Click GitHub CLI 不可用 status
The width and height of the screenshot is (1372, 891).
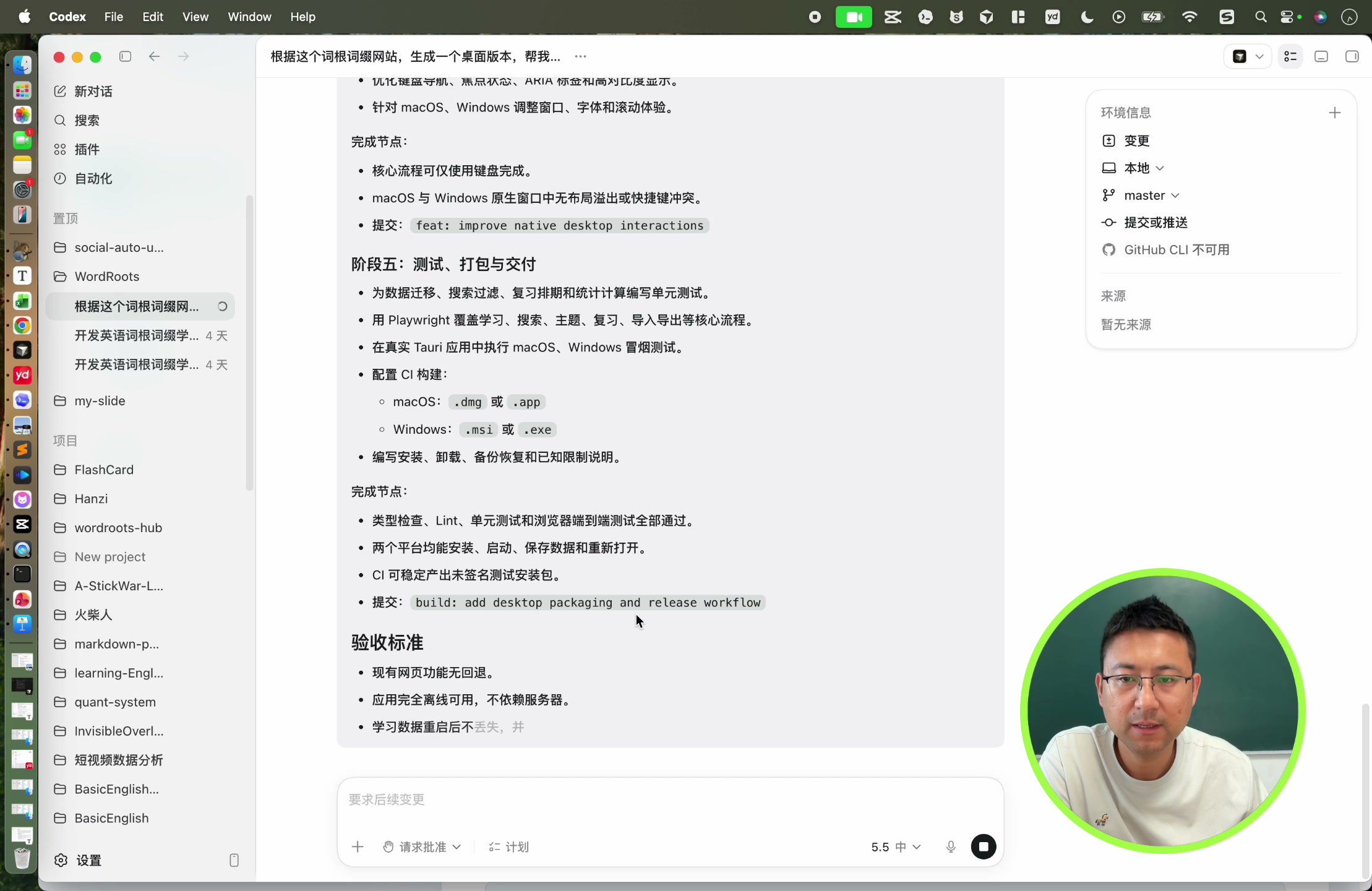(1165, 250)
